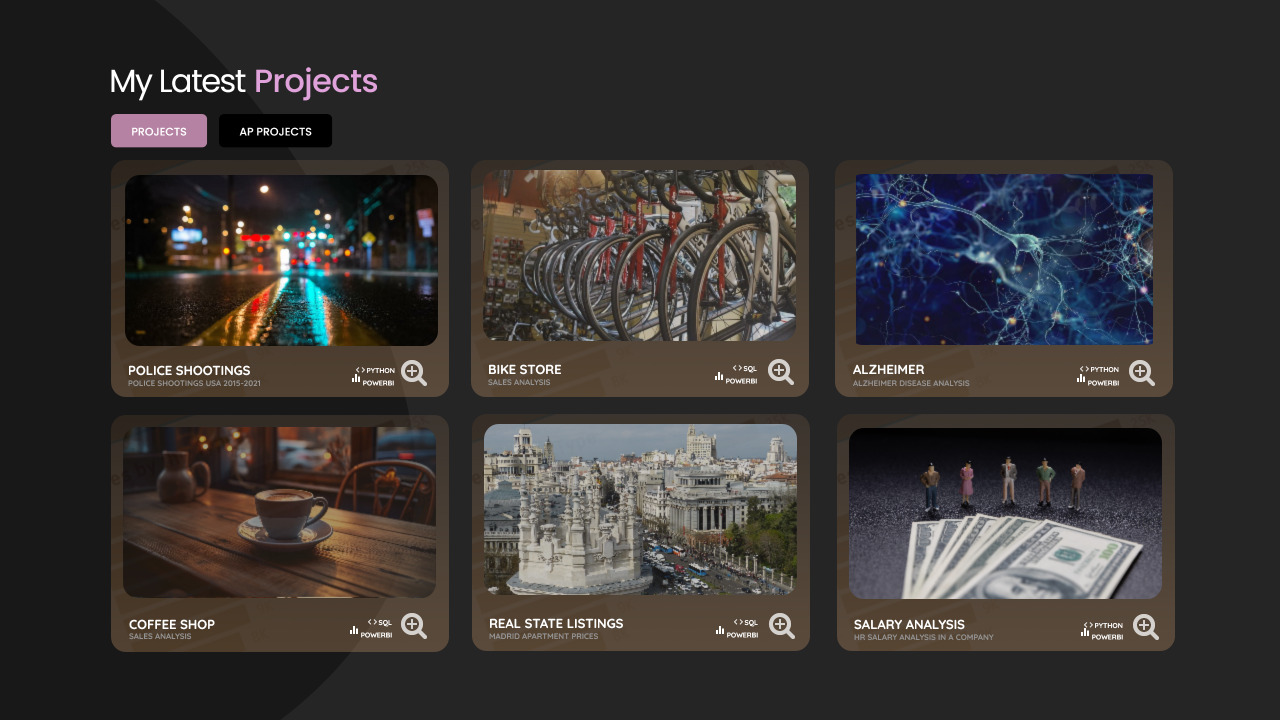Click the bicycle shop thumbnail image
This screenshot has height=720, width=1280.
point(640,256)
